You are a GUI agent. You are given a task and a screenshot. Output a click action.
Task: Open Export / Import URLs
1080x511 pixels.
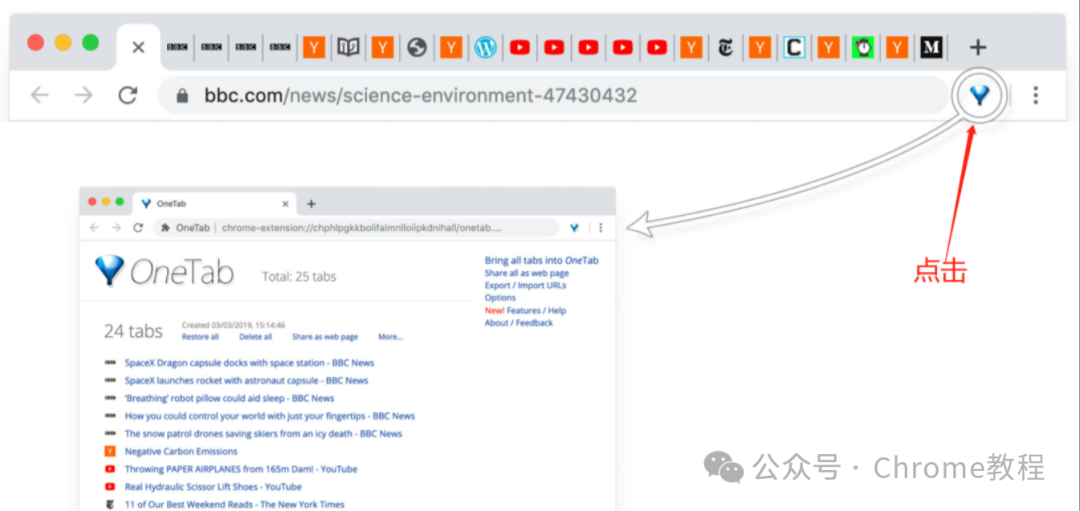(x=526, y=285)
